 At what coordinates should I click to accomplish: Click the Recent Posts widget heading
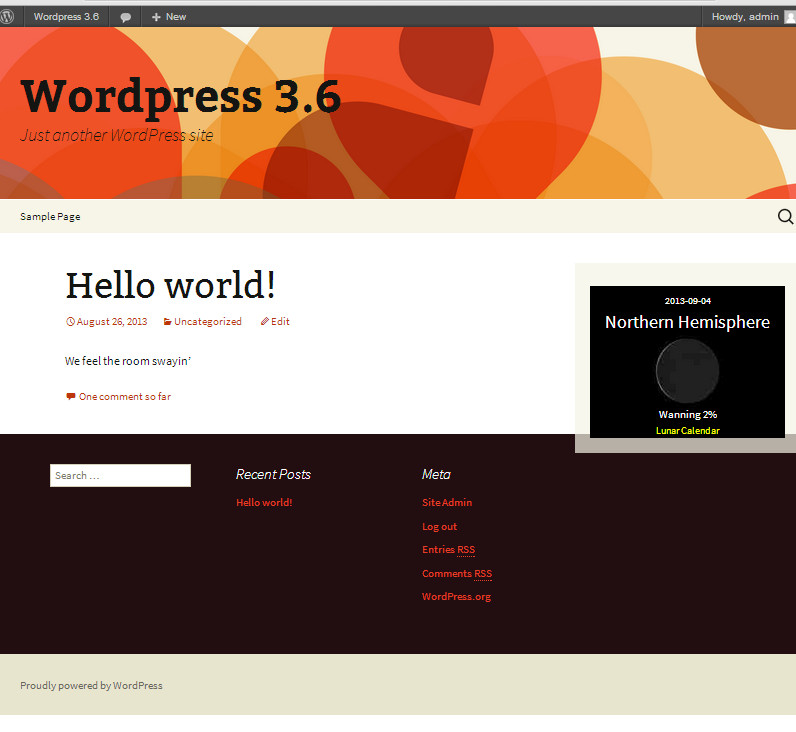click(x=273, y=475)
